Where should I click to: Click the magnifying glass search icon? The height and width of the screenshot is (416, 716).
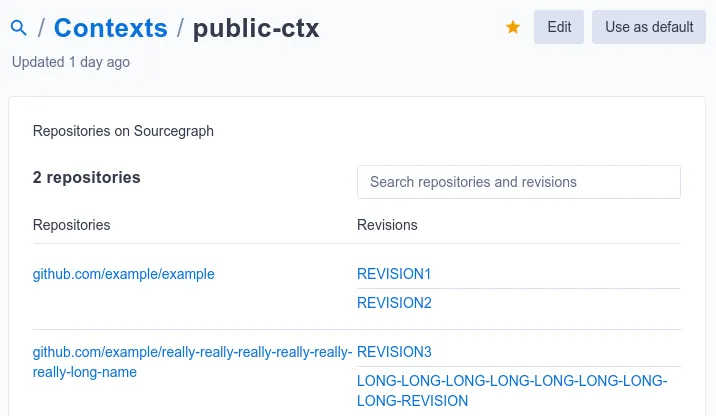coord(19,28)
